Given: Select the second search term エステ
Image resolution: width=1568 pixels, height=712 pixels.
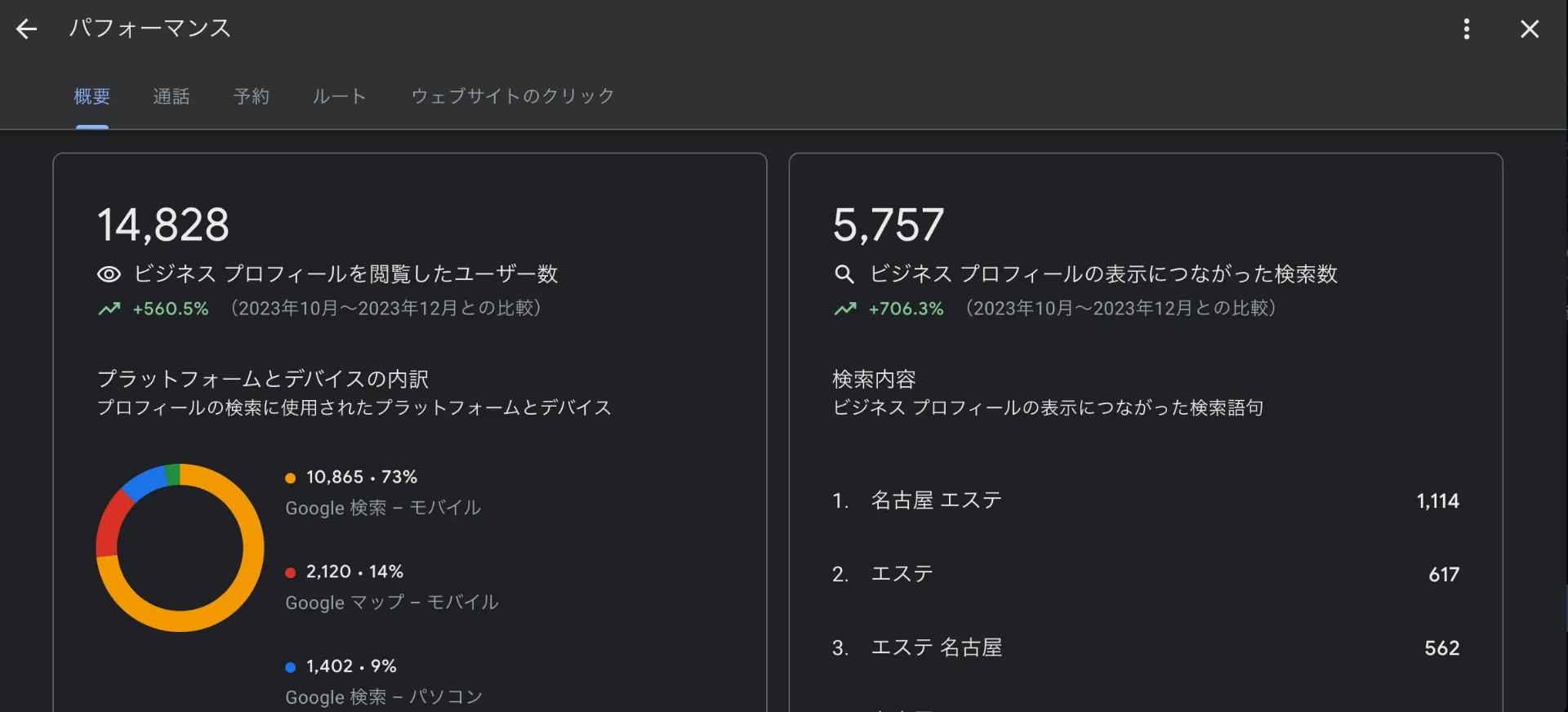Looking at the screenshot, I should pyautogui.click(x=902, y=574).
